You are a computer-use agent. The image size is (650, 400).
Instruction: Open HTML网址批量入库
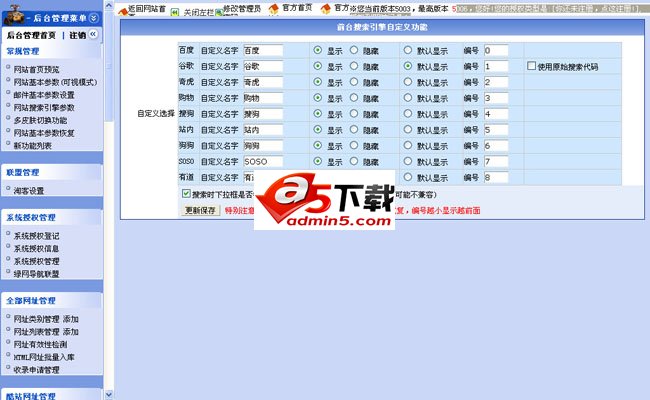click(x=44, y=357)
